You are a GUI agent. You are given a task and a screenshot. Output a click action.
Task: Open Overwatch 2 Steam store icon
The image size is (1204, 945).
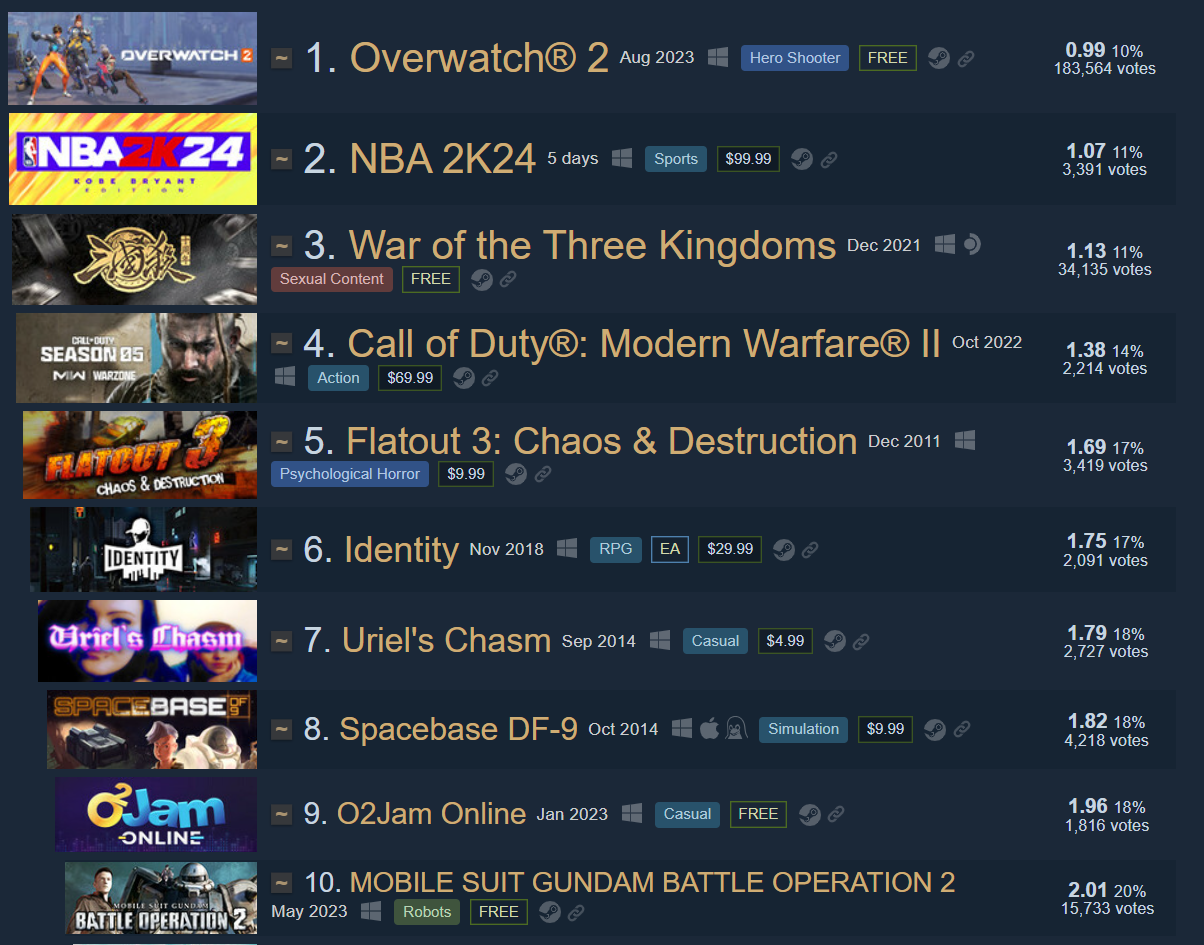(938, 58)
